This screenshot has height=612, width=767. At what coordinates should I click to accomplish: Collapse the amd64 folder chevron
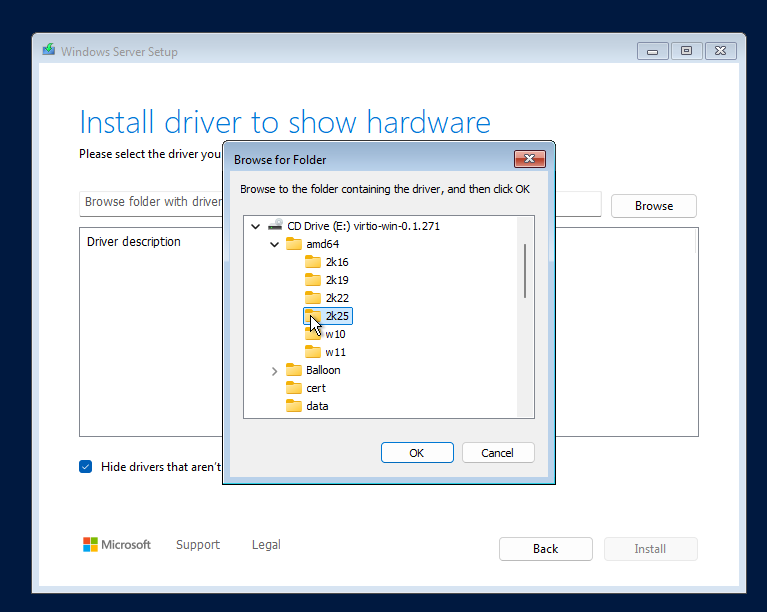tap(275, 244)
